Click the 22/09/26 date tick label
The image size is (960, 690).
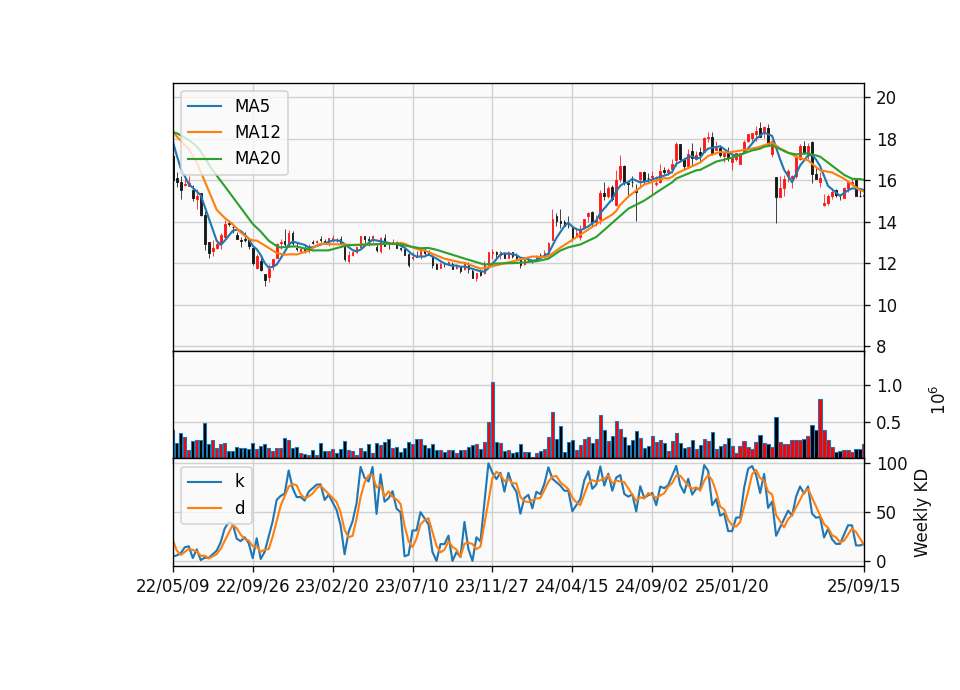[253, 586]
